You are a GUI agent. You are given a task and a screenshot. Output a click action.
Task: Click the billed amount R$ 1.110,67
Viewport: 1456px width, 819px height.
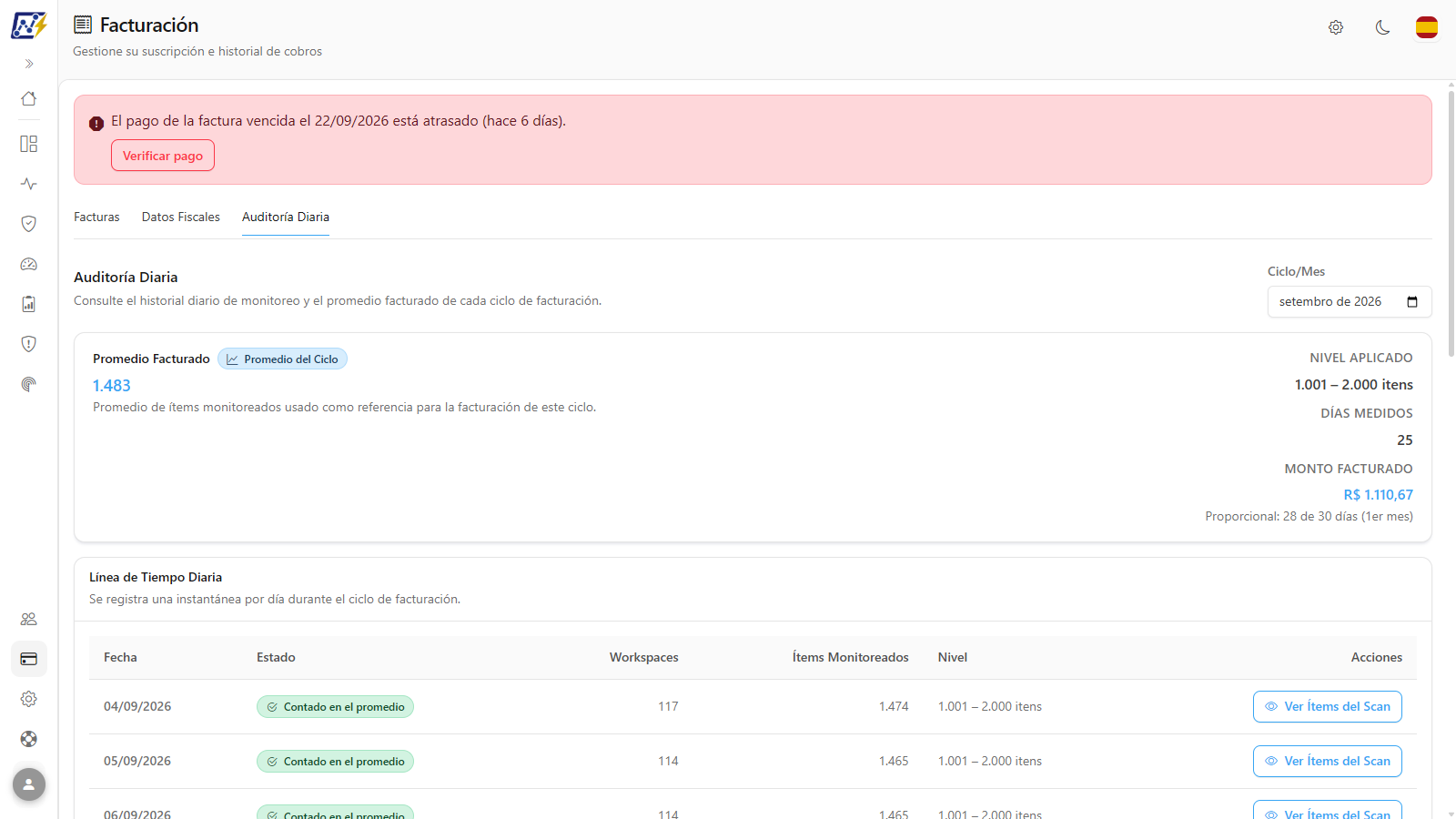tap(1378, 495)
